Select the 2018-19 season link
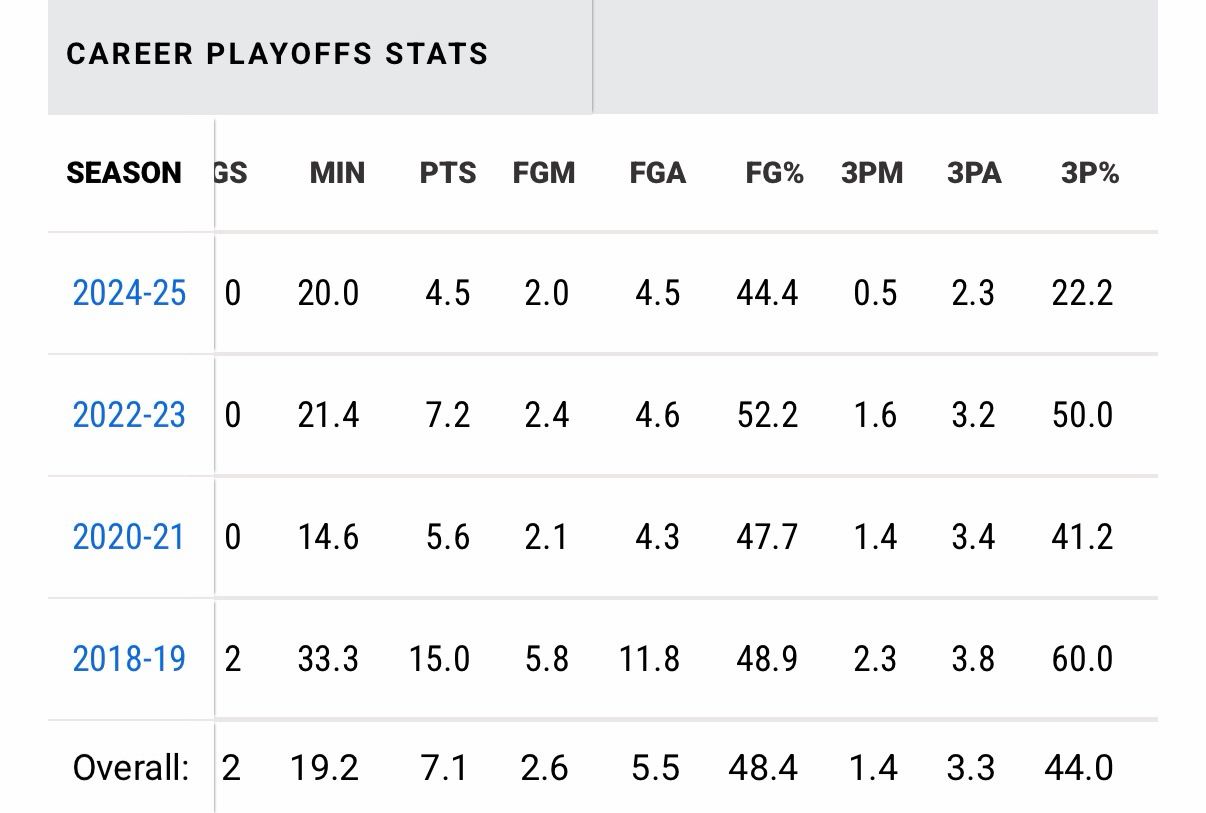Viewport: 1206px width, 813px height. 129,659
